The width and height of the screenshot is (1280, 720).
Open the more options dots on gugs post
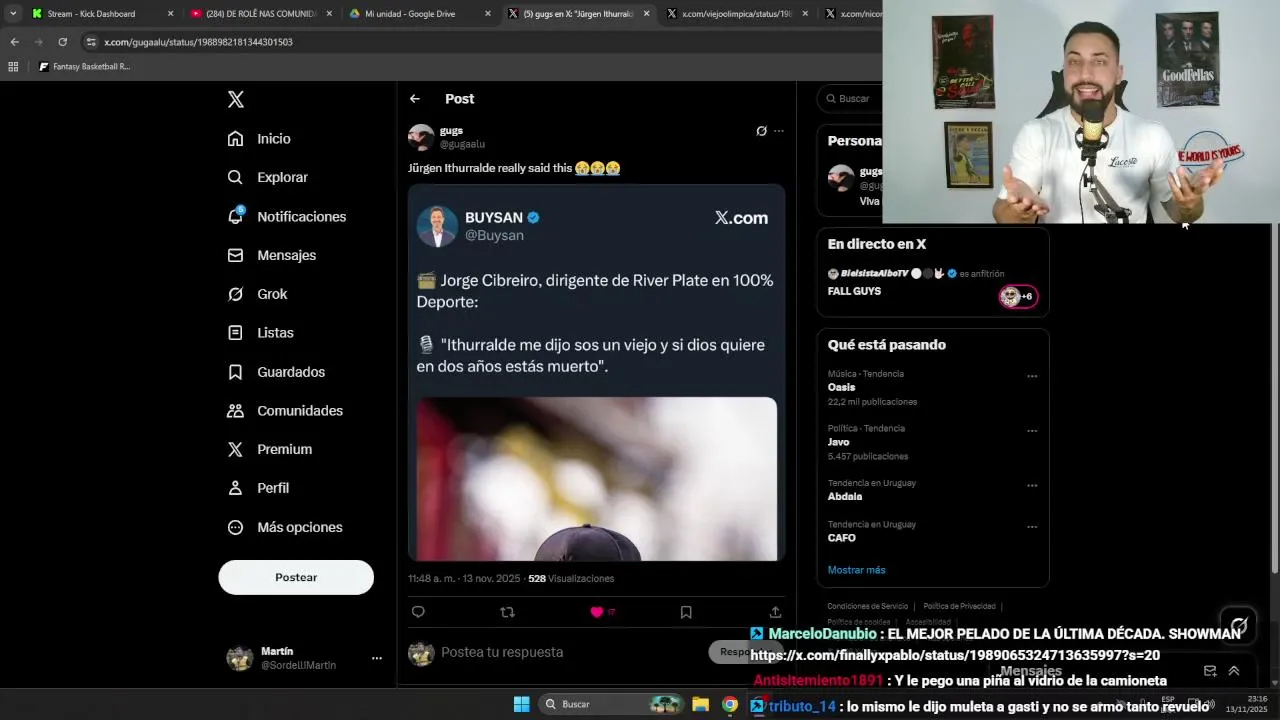779,131
